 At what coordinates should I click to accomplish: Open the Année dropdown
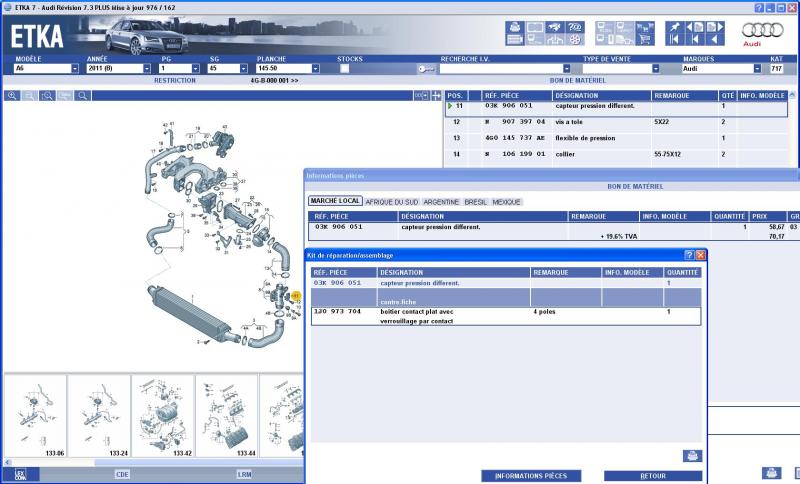[147, 68]
